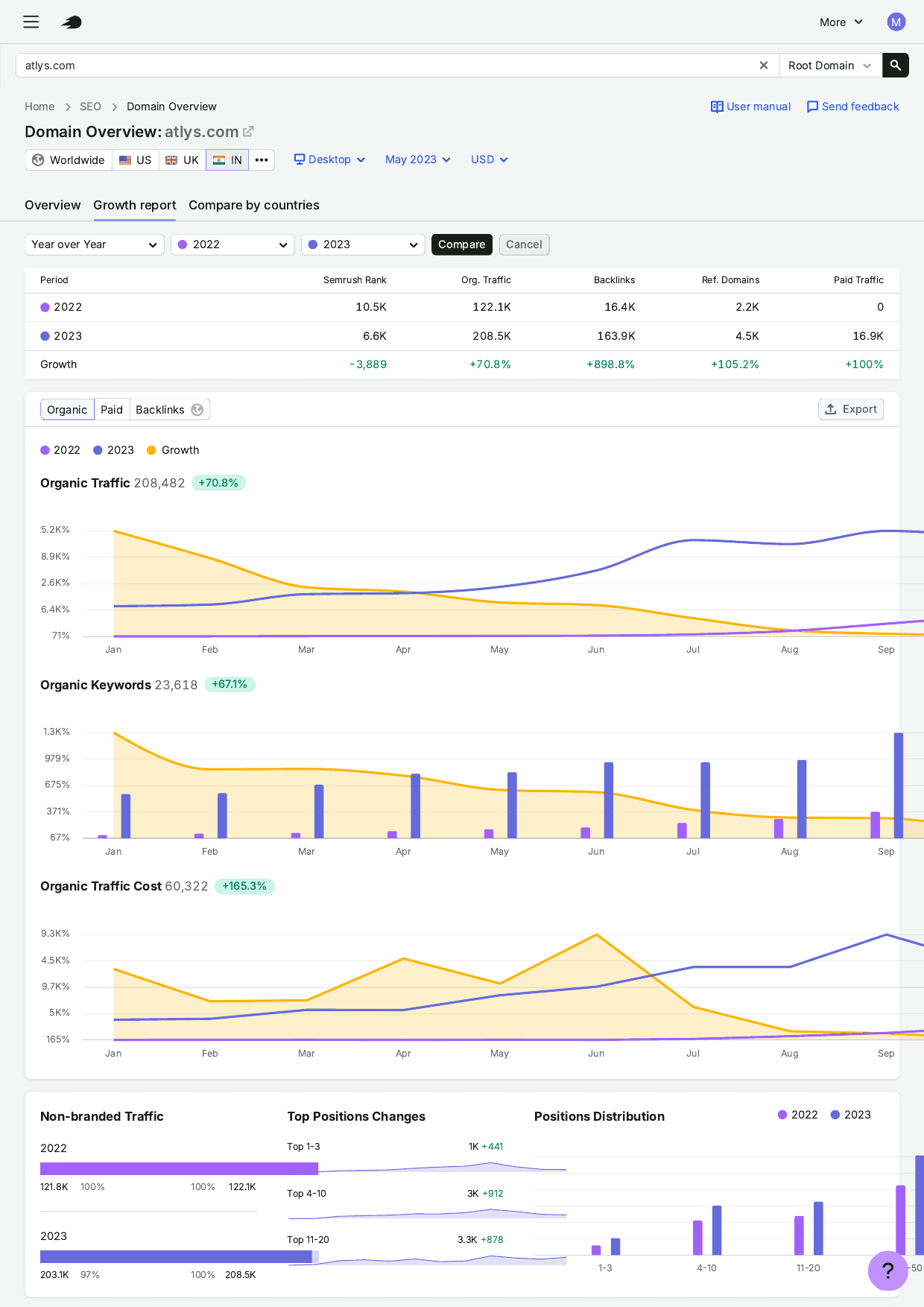Open the 2022 period dropdown
The width and height of the screenshot is (924, 1307).
click(232, 244)
